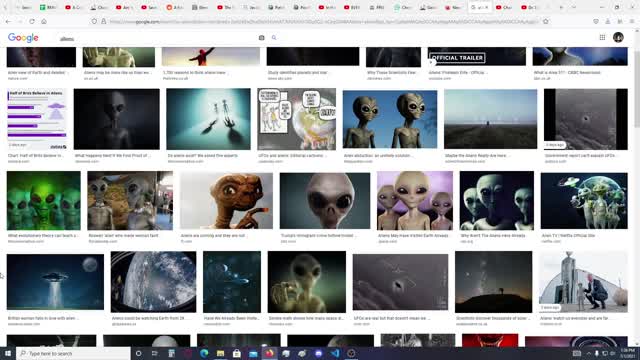This screenshot has width=640, height=360.
Task: Open the alien pointing finger thumbnail
Action: tap(307, 282)
